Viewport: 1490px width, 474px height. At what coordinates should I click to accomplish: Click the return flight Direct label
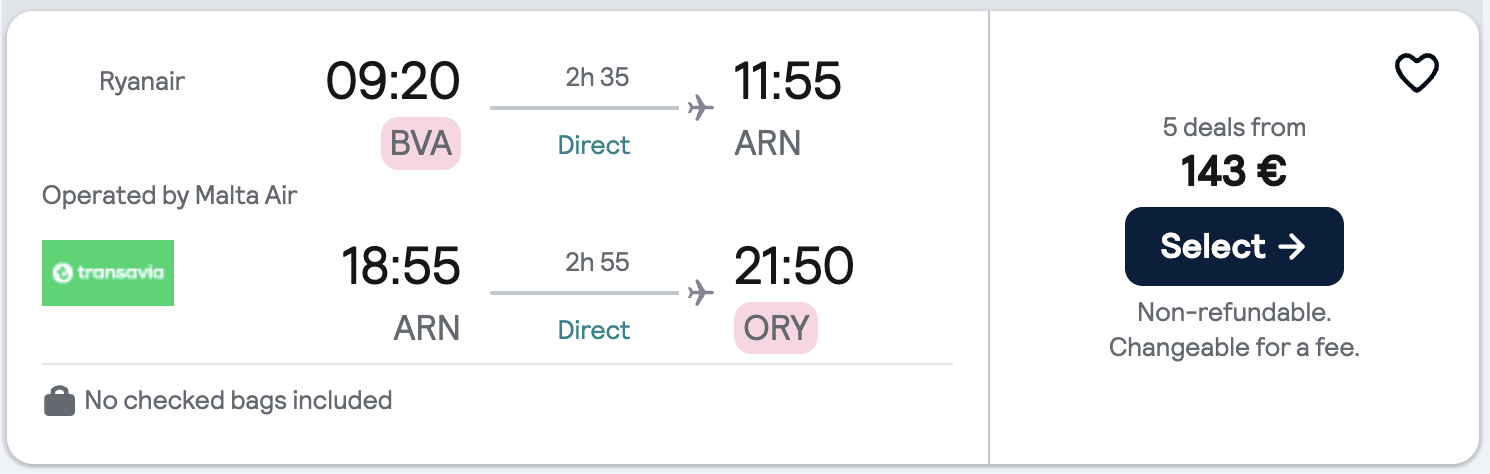click(594, 330)
